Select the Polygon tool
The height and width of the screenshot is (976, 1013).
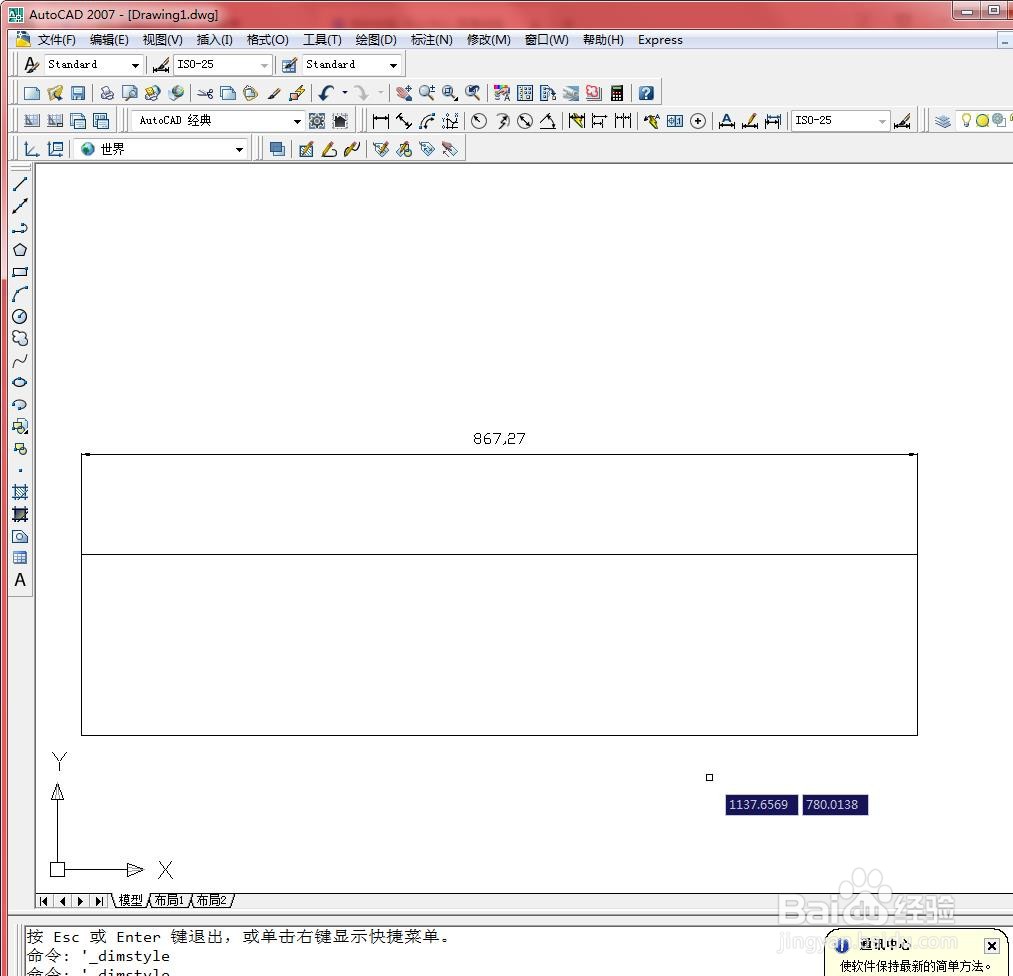(x=20, y=250)
